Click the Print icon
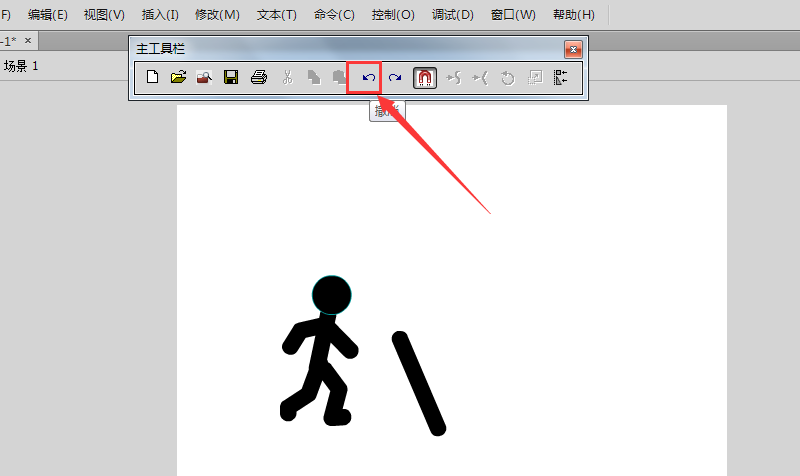800x476 pixels. (259, 78)
